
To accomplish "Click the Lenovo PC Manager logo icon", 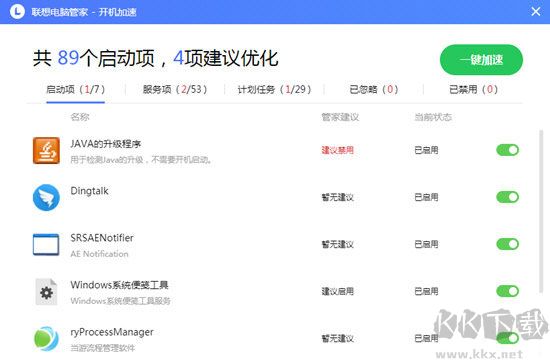I will pos(17,12).
